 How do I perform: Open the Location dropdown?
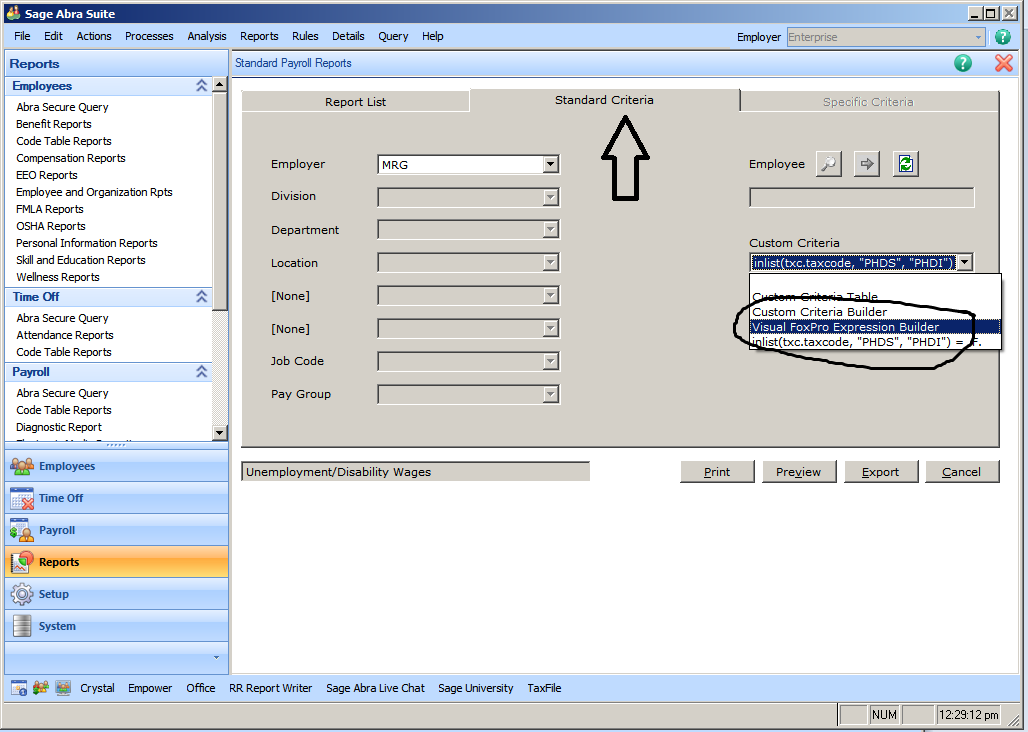pyautogui.click(x=551, y=263)
